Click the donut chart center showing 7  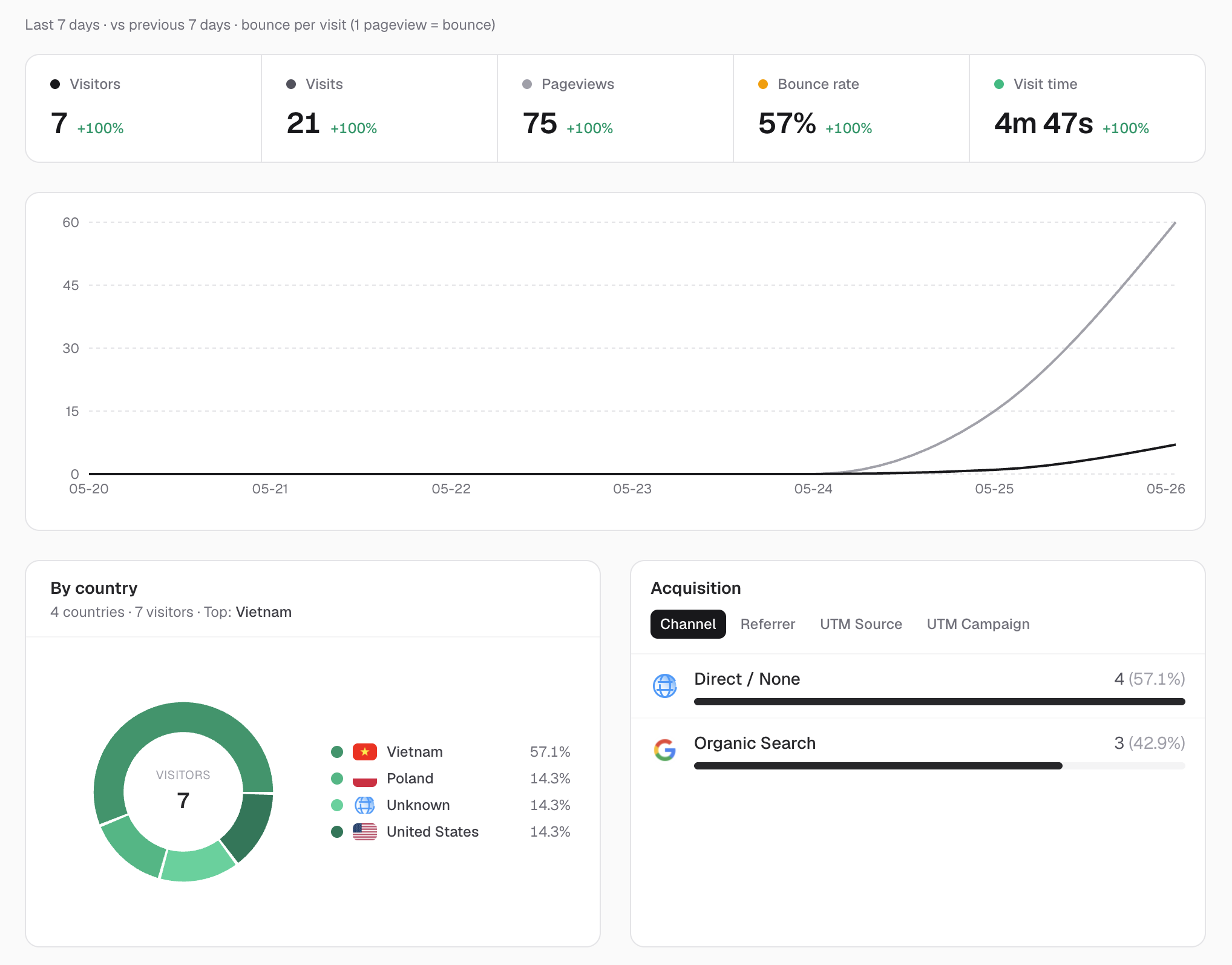coord(183,800)
